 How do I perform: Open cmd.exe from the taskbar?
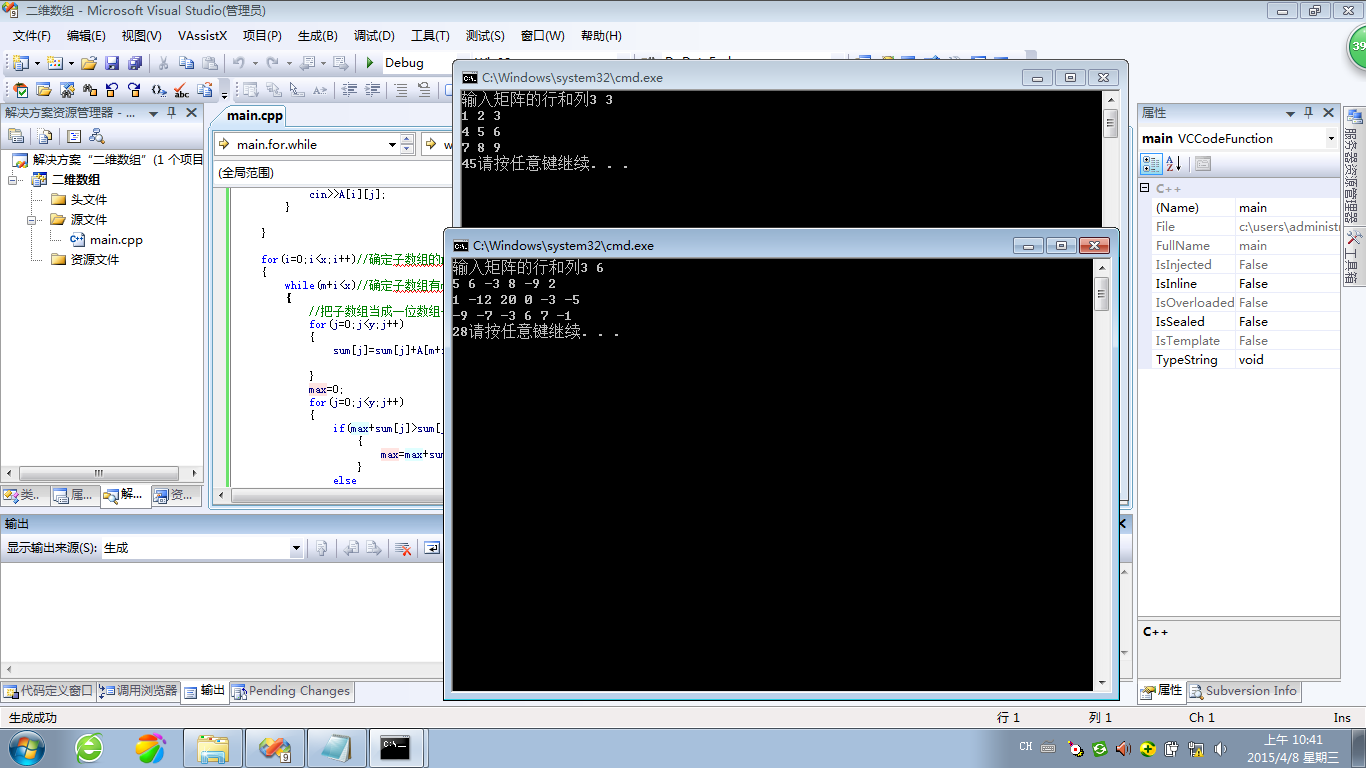pyautogui.click(x=395, y=747)
